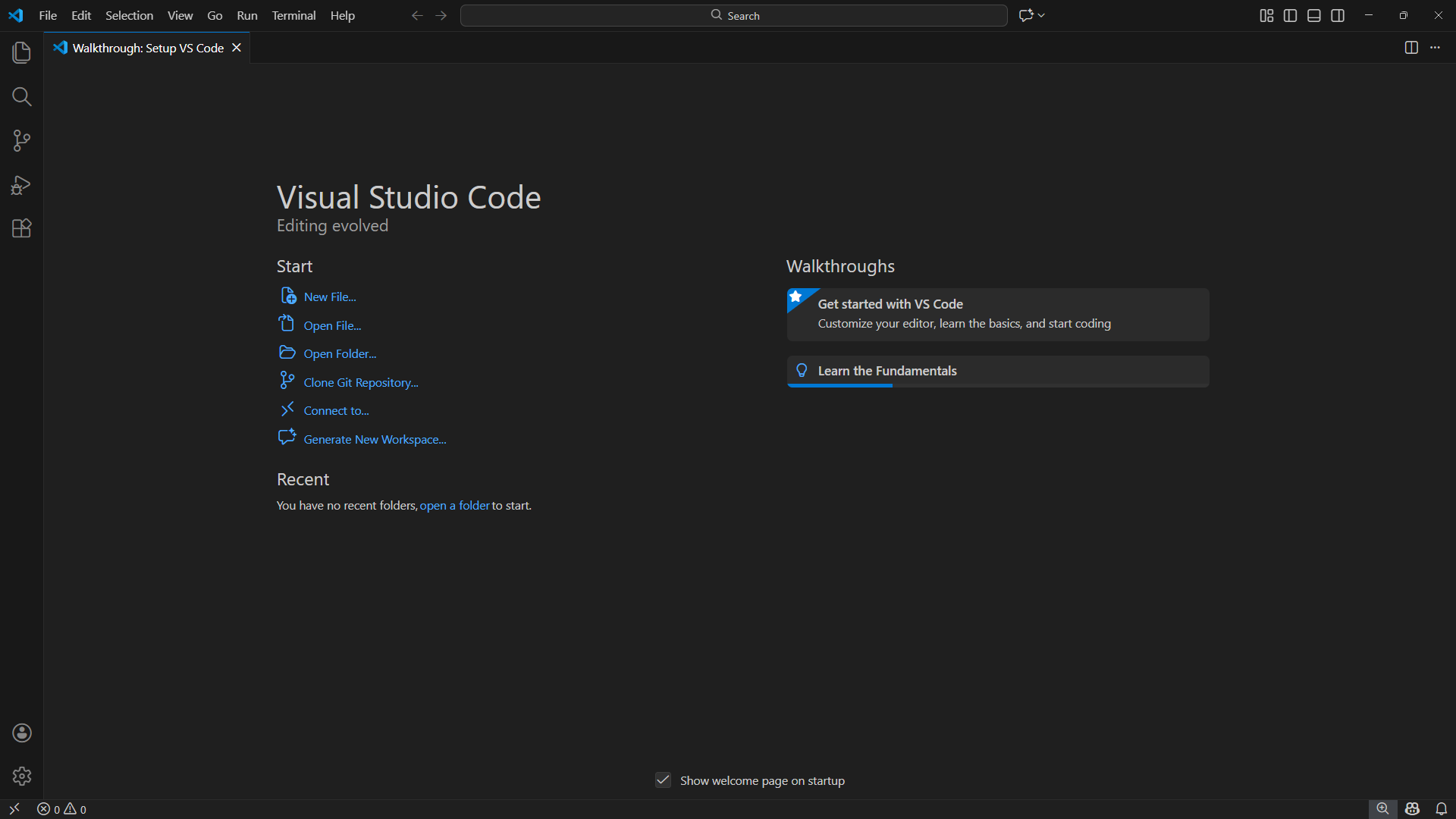Open the Selection menu
1456x819 pixels.
click(x=129, y=15)
